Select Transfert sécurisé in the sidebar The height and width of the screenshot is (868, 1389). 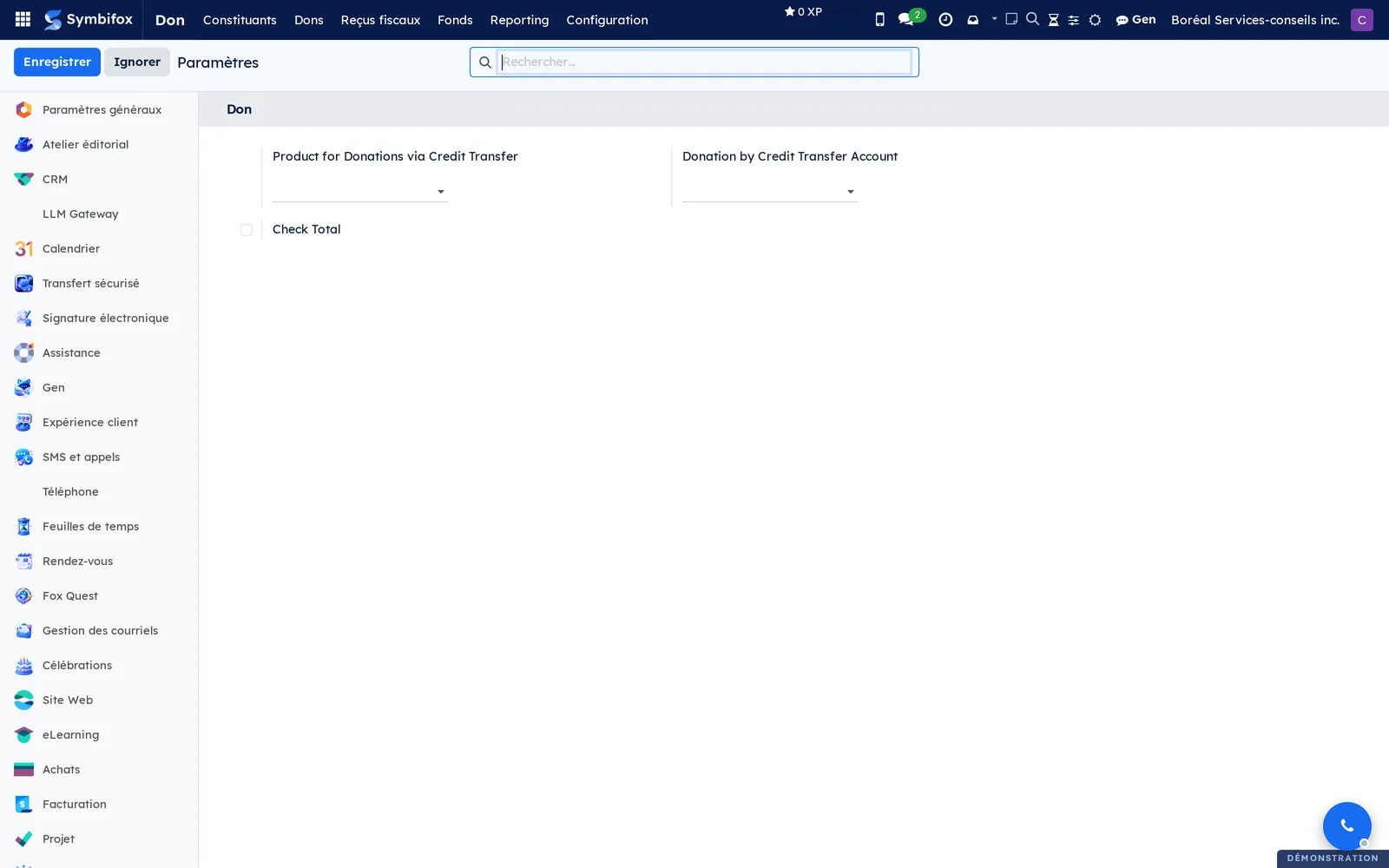pos(99,283)
